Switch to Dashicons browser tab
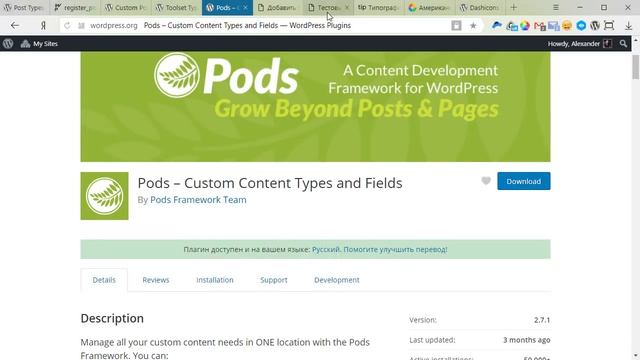 [479, 7]
